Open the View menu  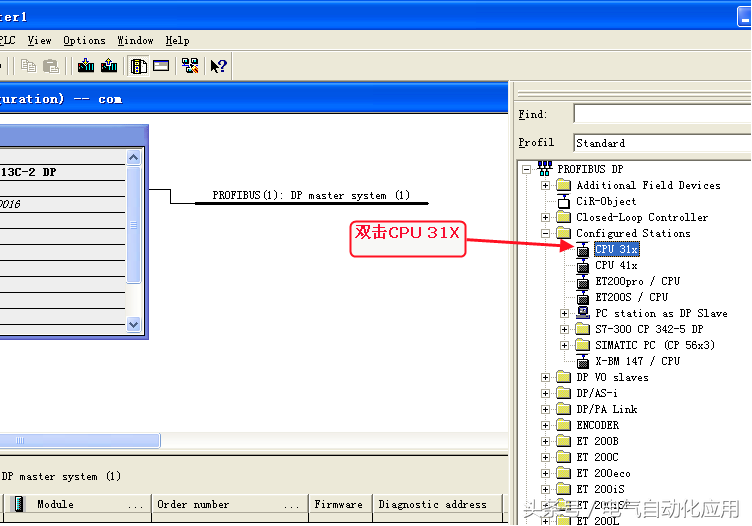click(39, 40)
